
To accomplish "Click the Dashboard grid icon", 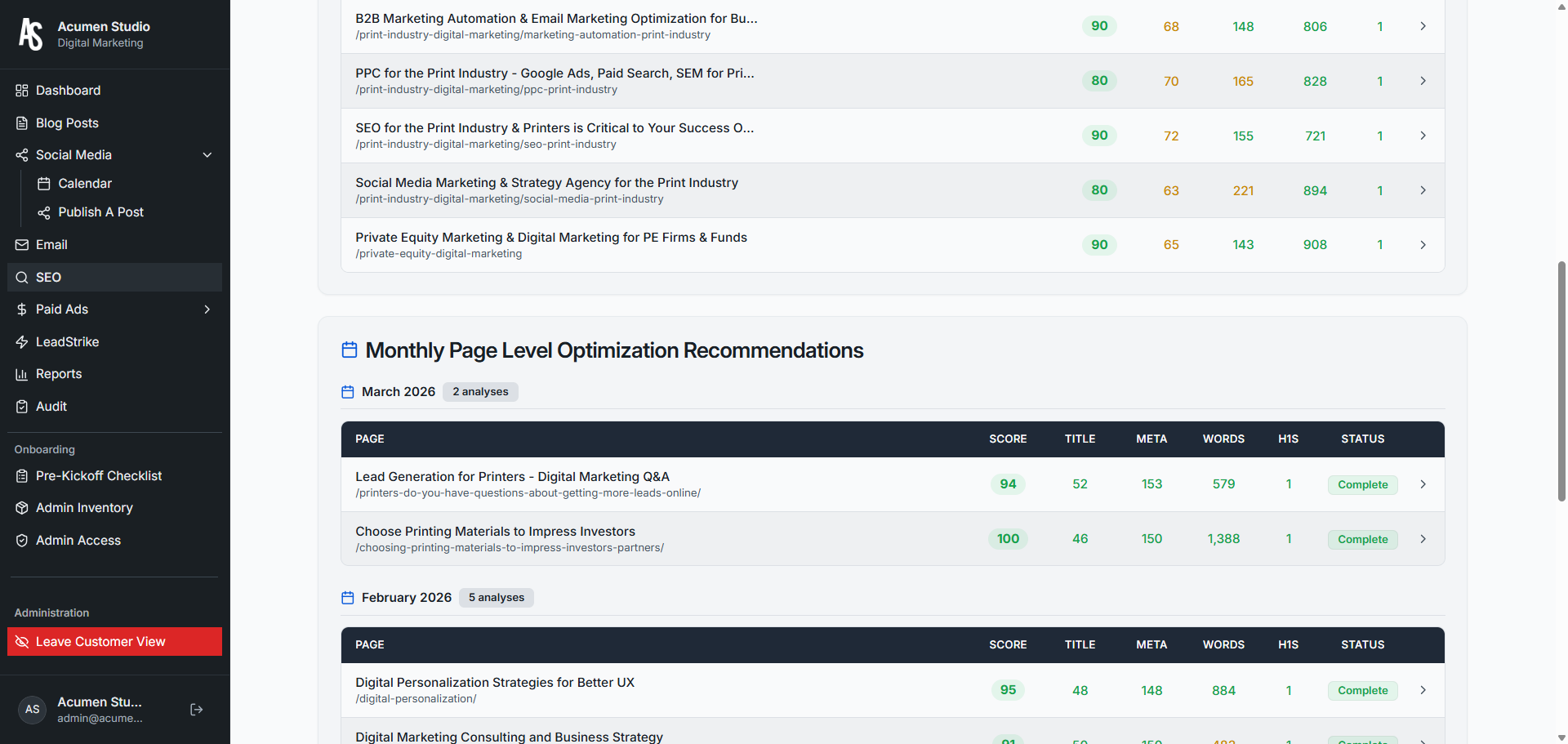I will pos(22,91).
